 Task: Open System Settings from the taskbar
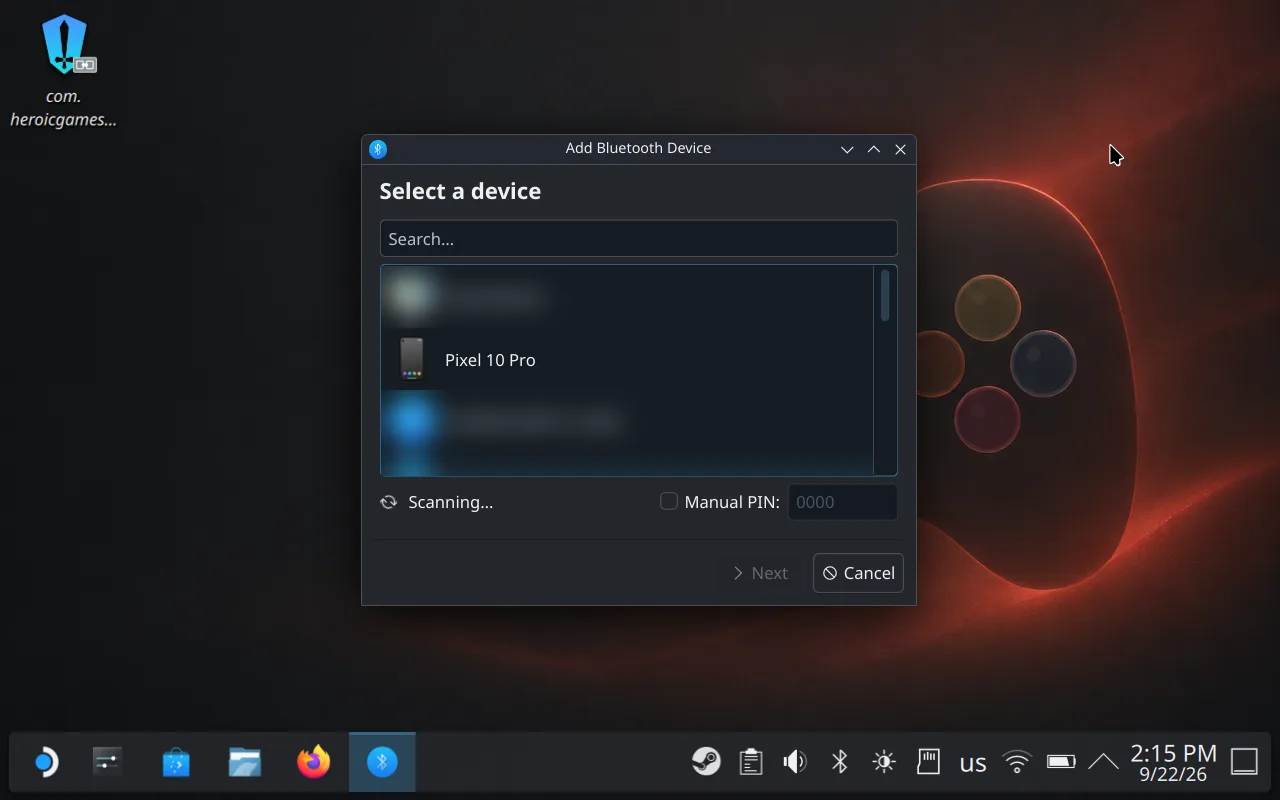[107, 763]
